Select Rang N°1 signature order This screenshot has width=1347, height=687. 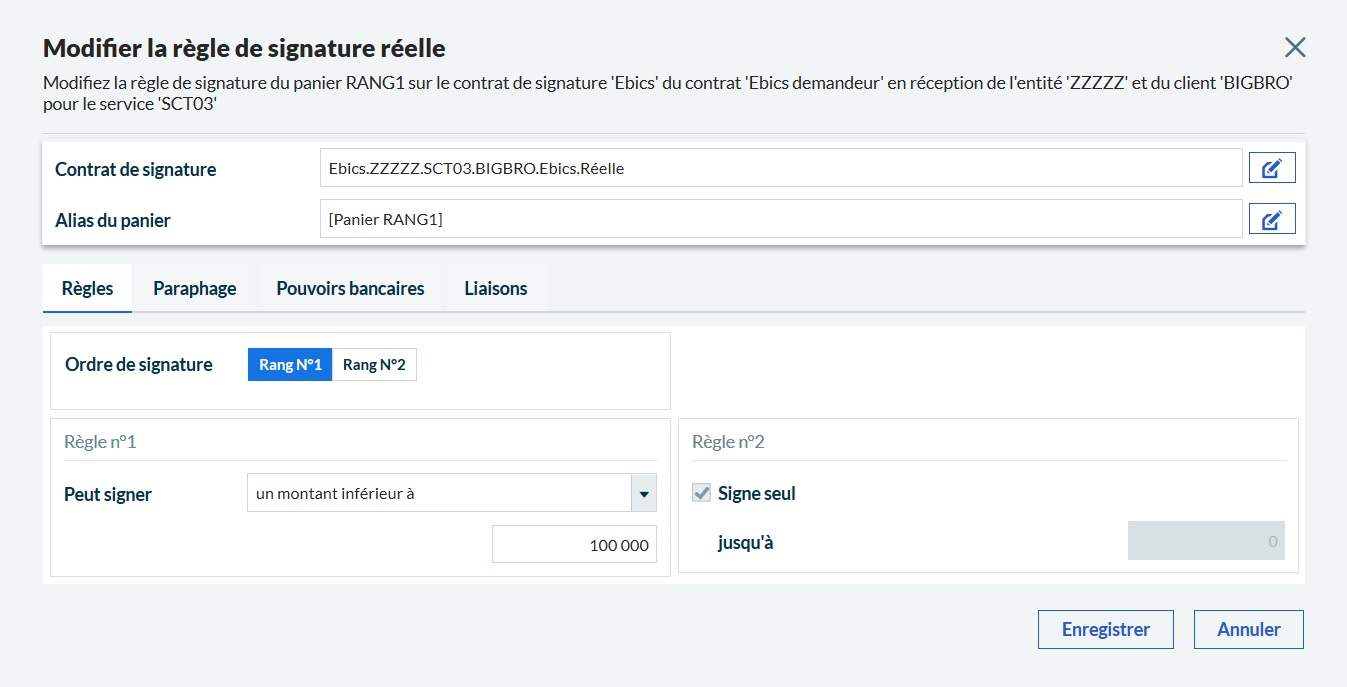[290, 365]
